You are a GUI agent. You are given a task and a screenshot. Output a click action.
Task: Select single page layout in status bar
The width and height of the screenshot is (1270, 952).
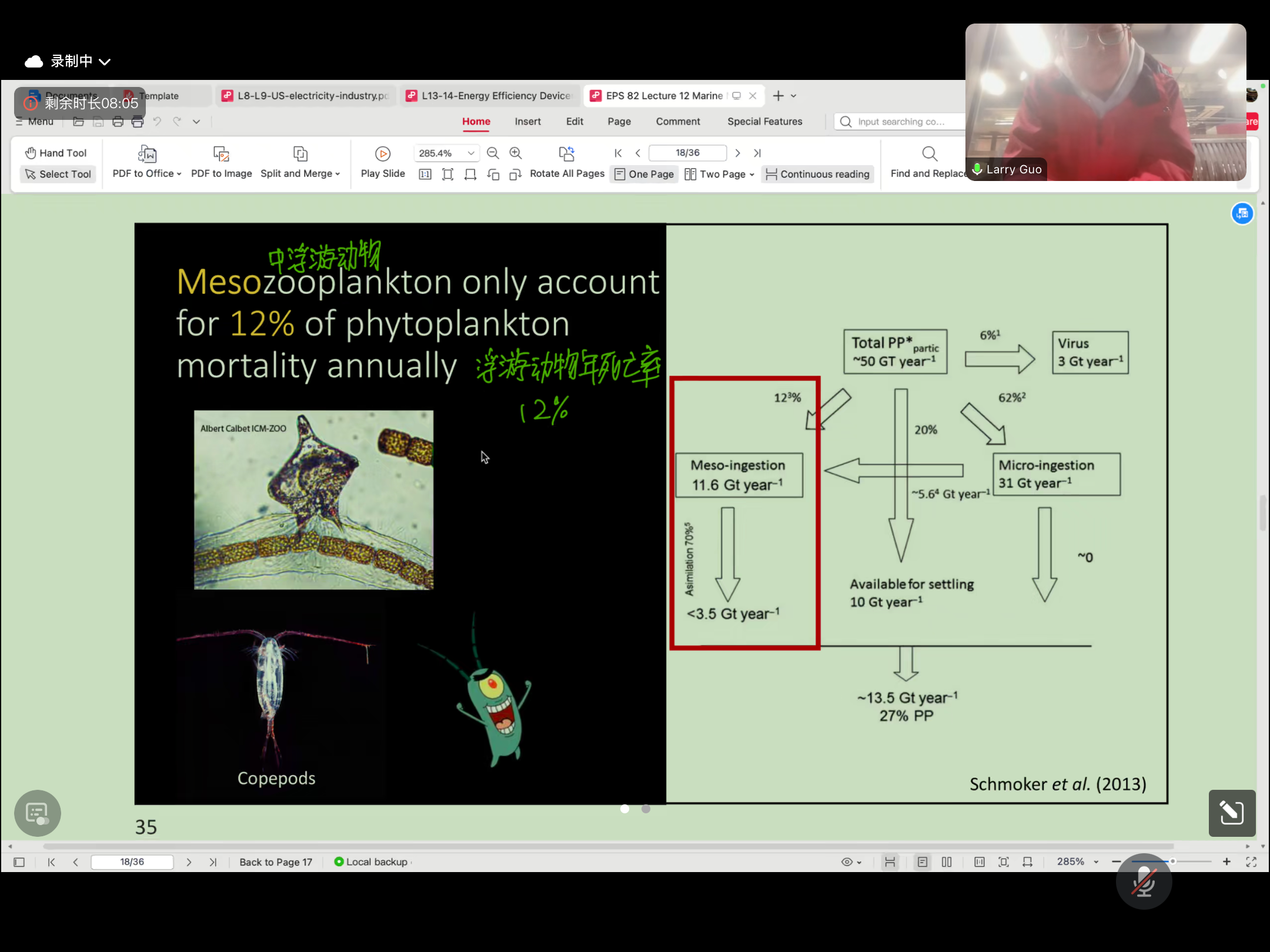(923, 862)
